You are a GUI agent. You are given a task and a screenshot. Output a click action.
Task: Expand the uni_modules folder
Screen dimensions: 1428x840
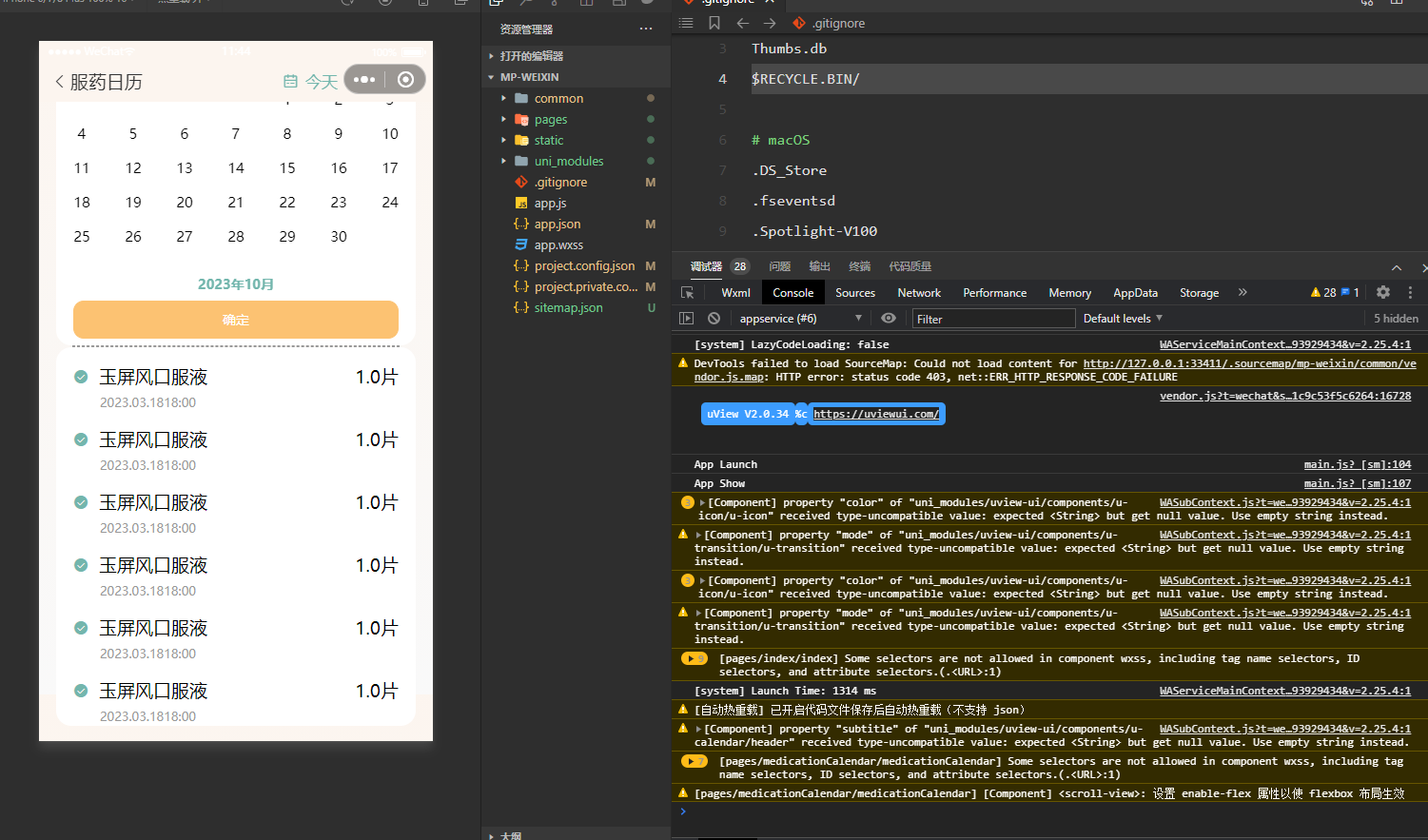tap(504, 161)
